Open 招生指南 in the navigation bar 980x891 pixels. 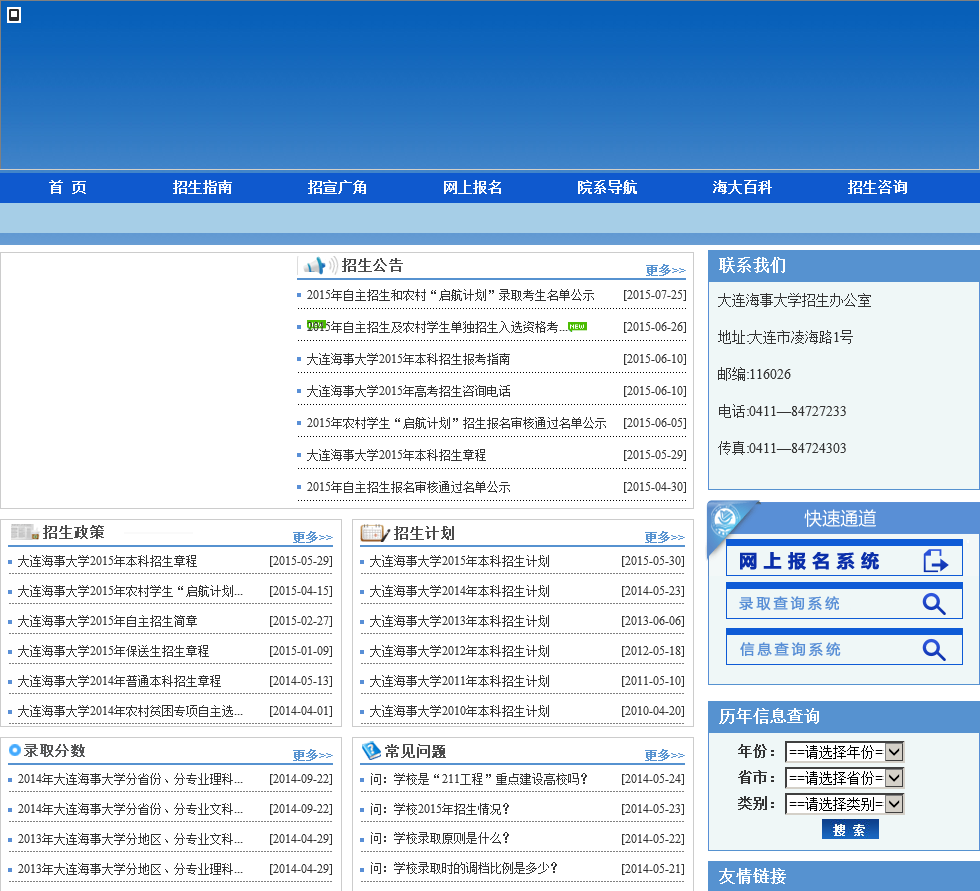coord(202,187)
